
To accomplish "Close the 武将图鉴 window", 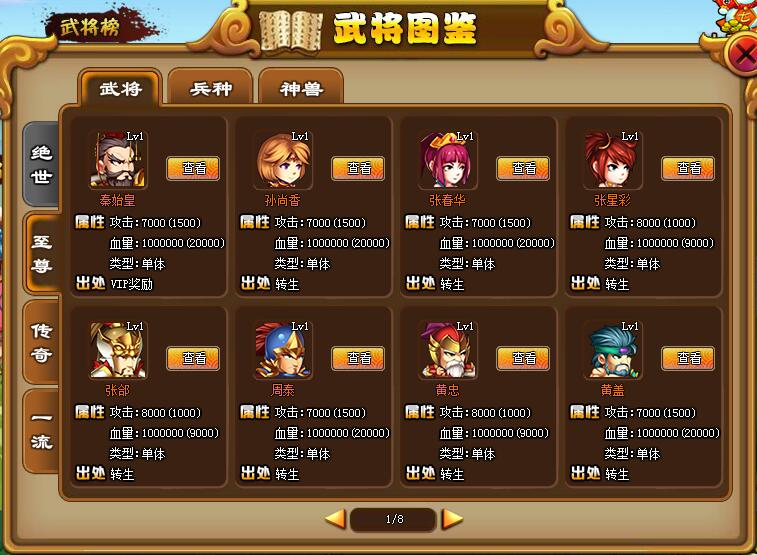I will pos(742,54).
